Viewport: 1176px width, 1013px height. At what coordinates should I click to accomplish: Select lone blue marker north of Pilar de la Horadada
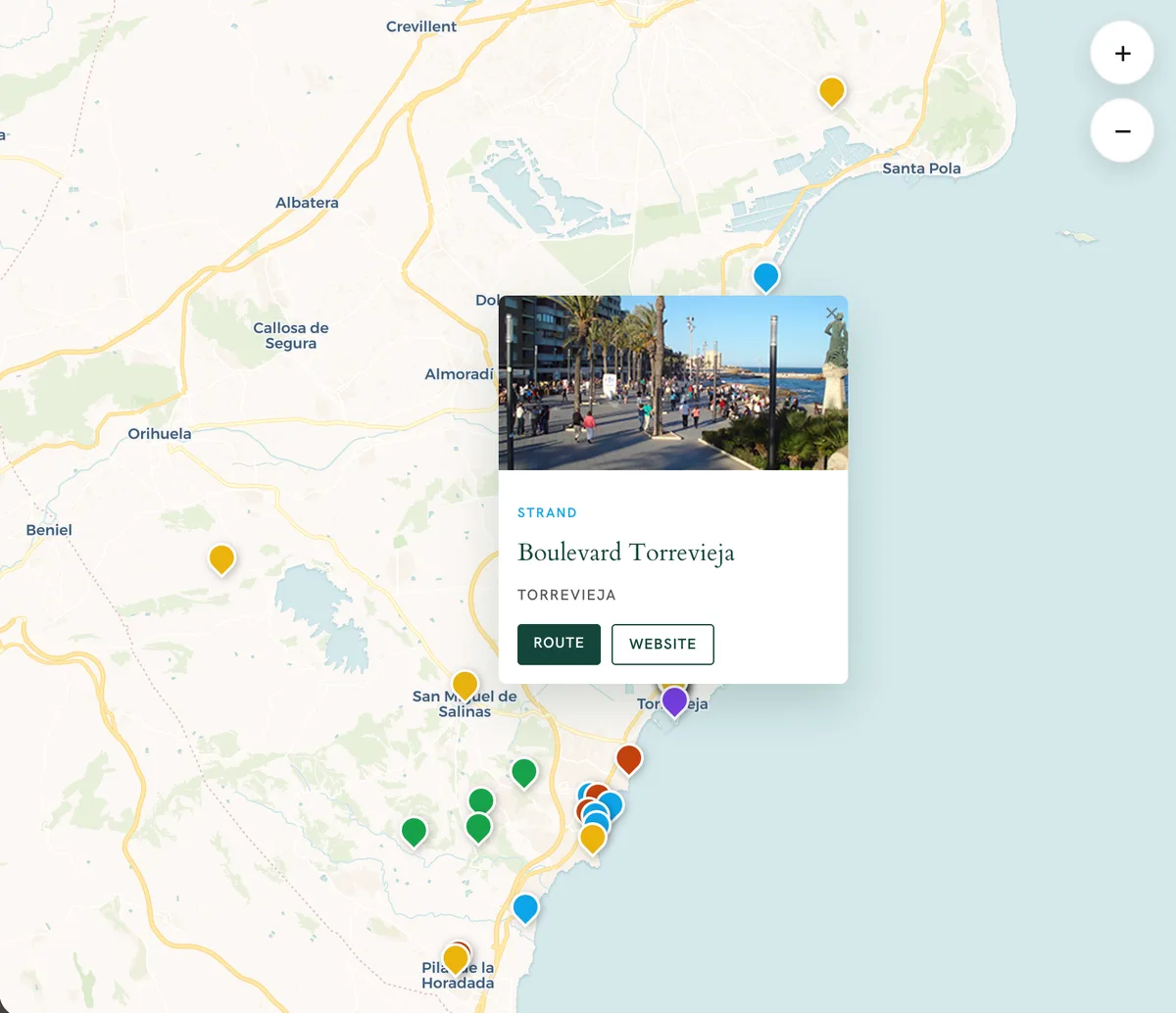click(x=525, y=908)
